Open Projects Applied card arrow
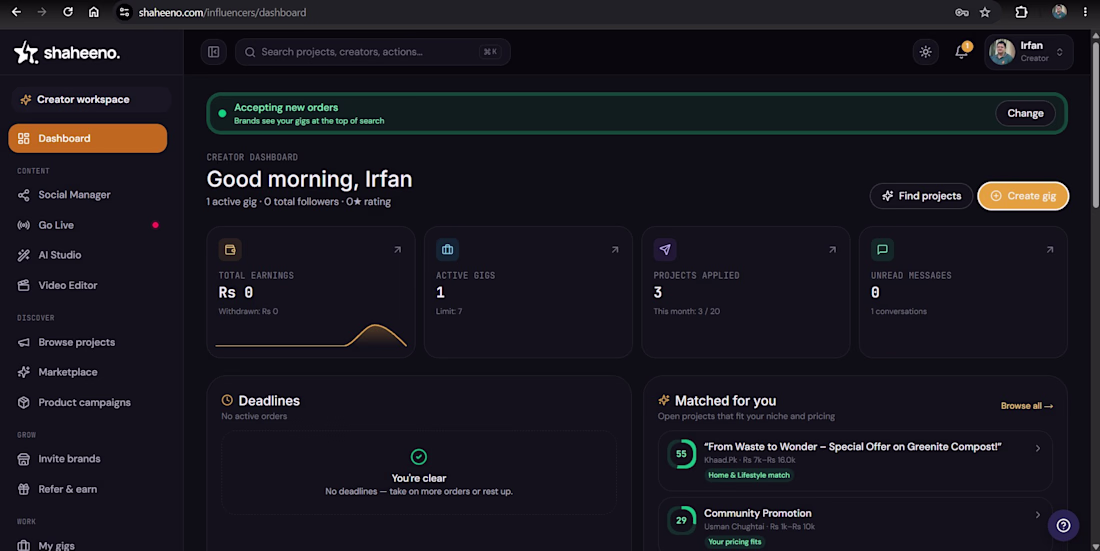Image resolution: width=1100 pixels, height=551 pixels. 833,249
